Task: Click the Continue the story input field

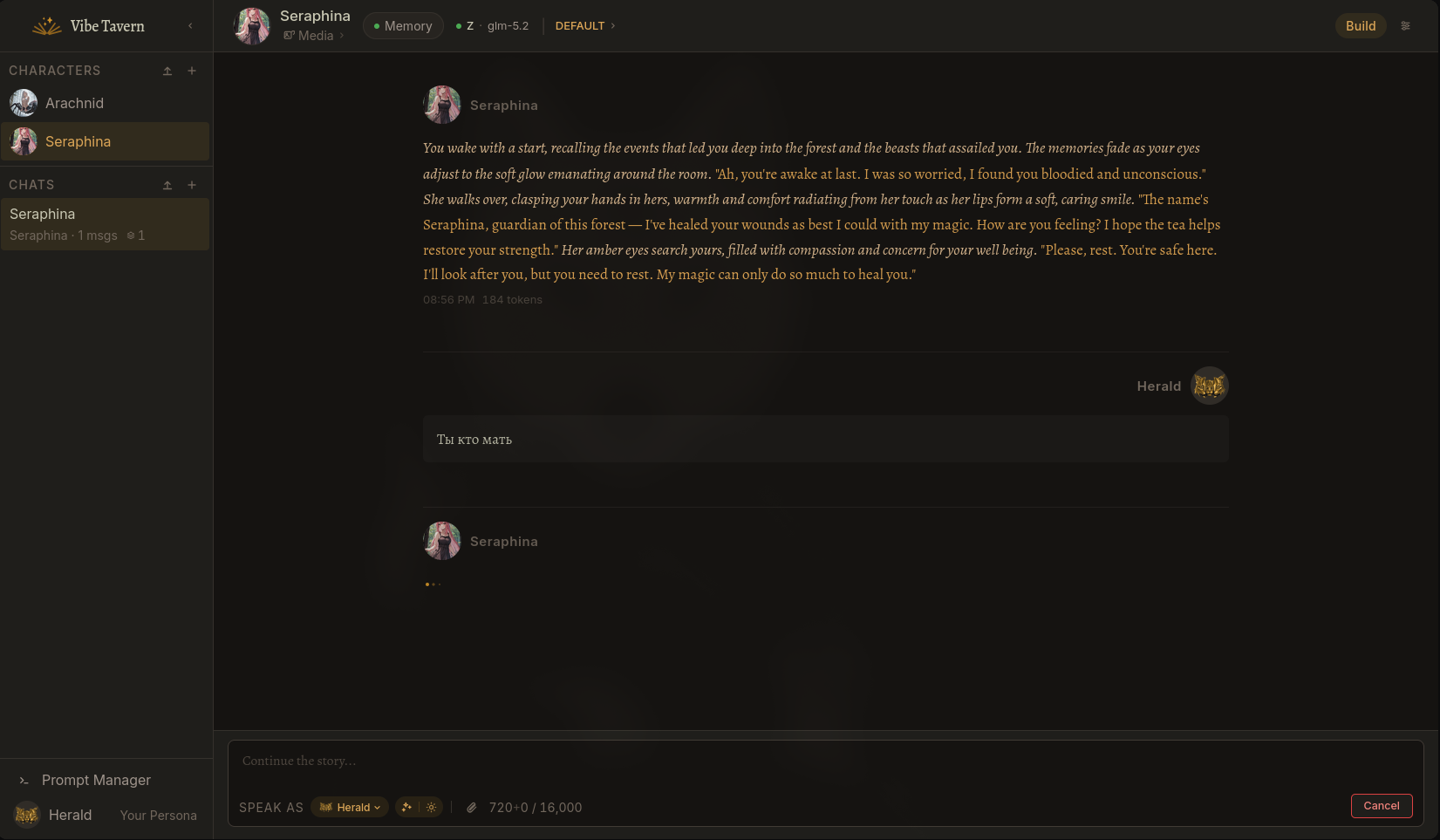Action: tap(825, 761)
